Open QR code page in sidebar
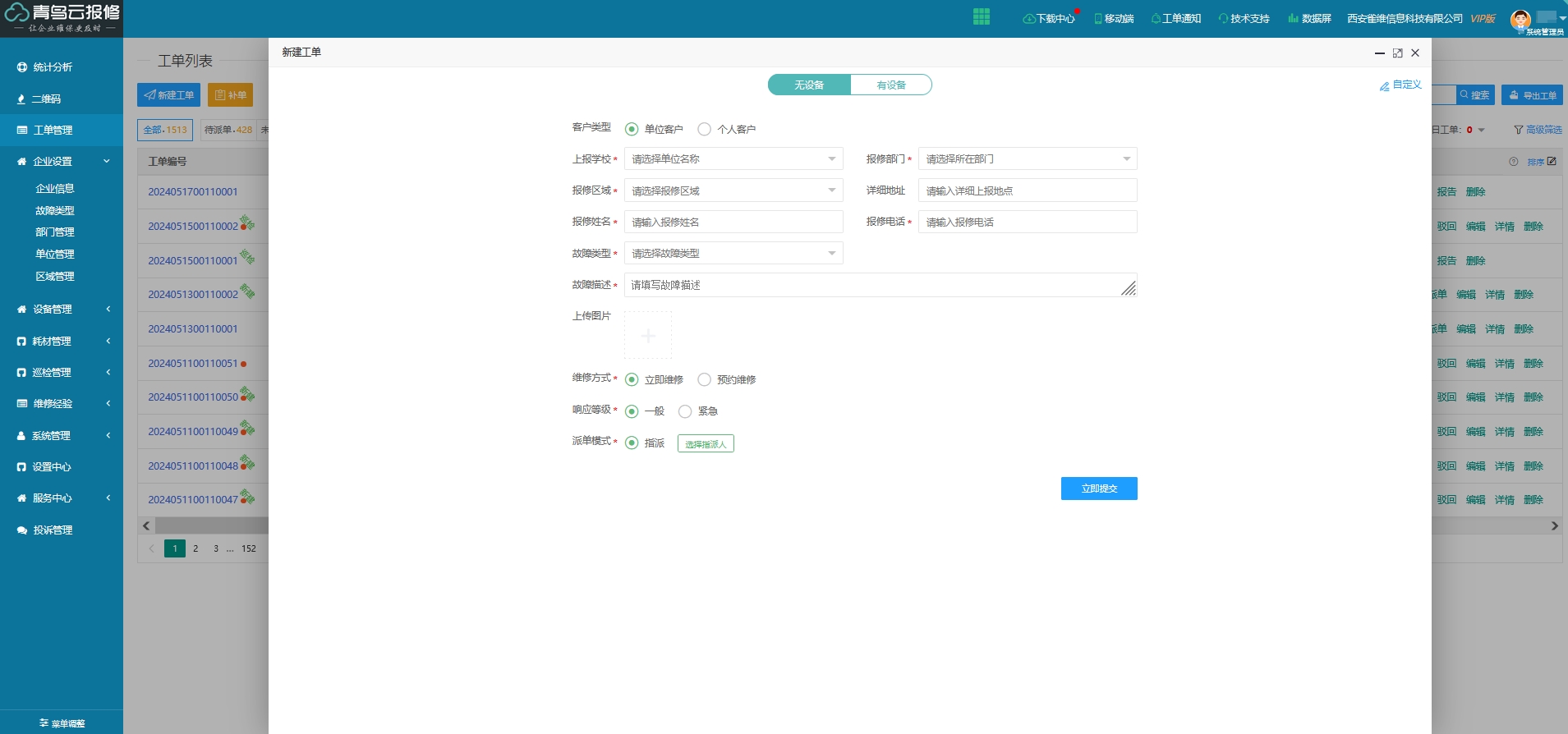The image size is (1568, 734). pyautogui.click(x=46, y=99)
